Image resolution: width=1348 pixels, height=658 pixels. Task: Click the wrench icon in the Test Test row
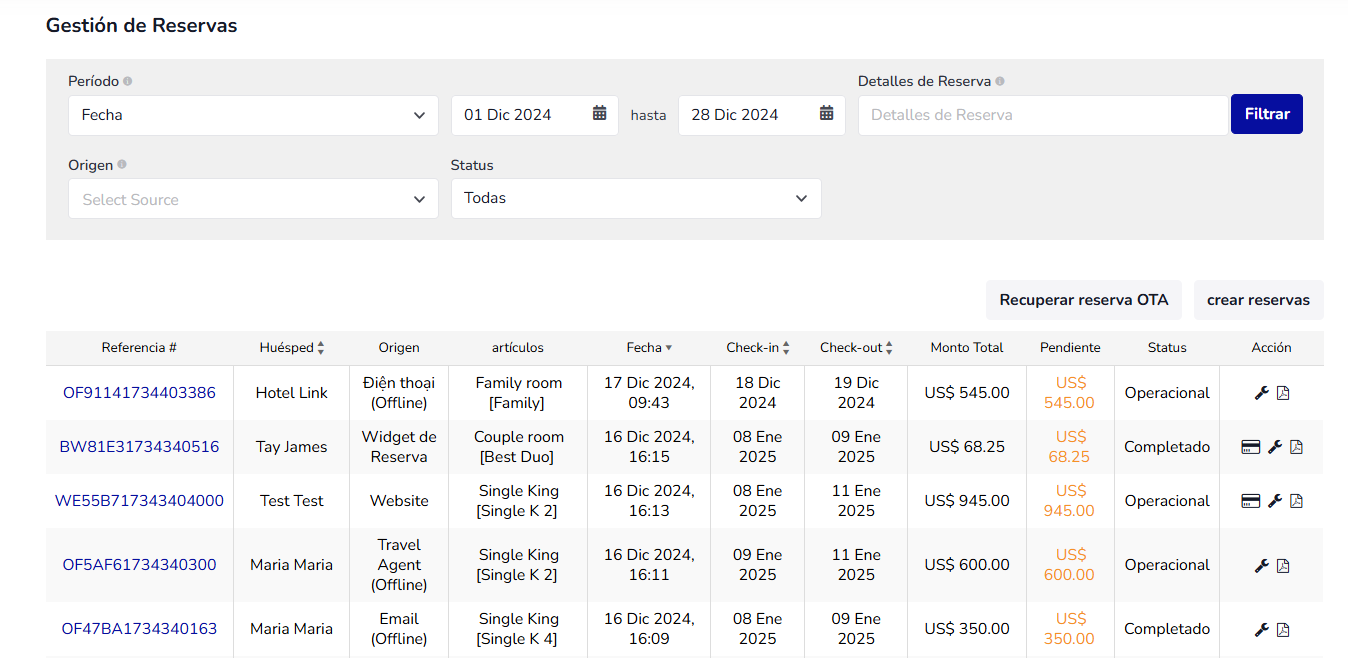[x=1274, y=501]
